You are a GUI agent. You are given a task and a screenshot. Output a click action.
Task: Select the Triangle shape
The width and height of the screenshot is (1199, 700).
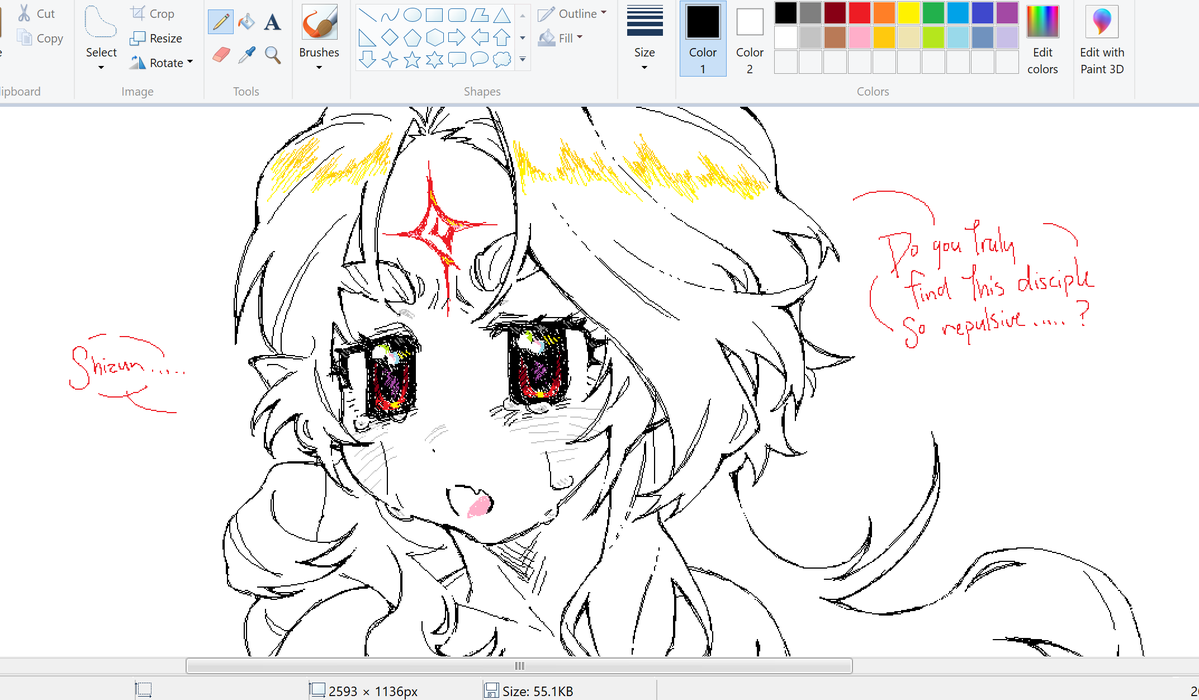coord(502,15)
